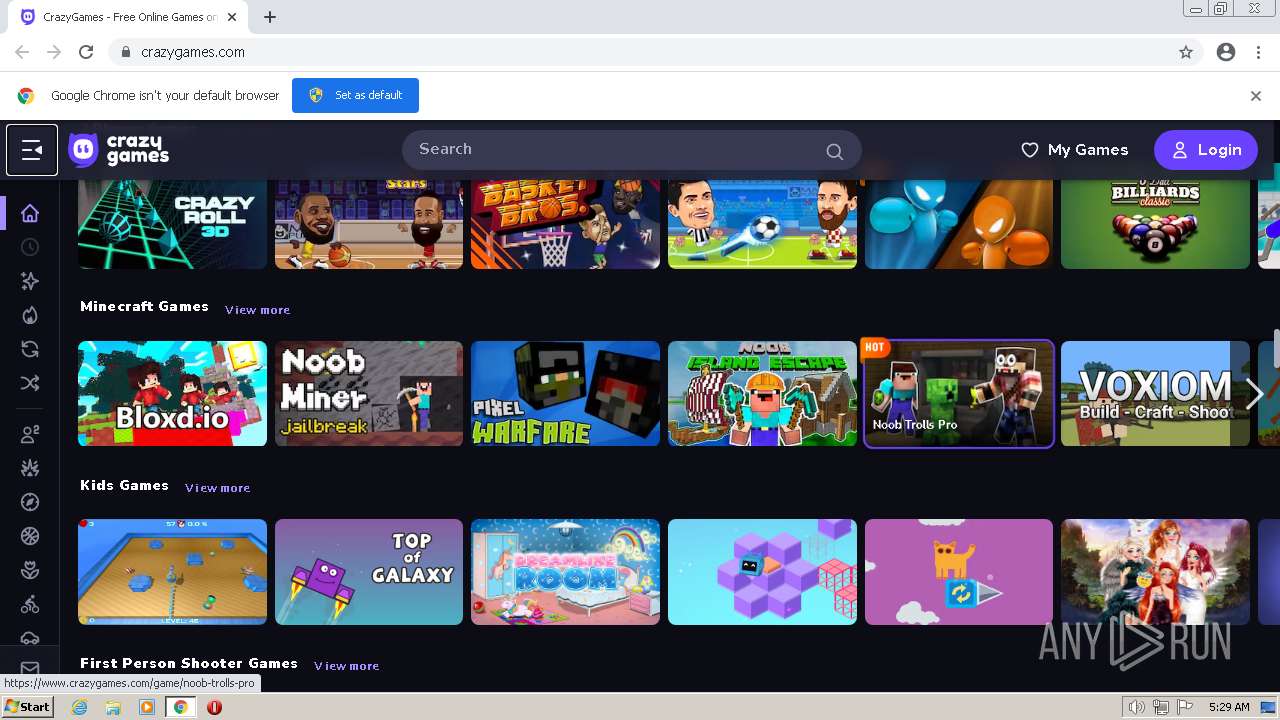The image size is (1280, 720).
Task: Open Chrome profile avatar icon
Action: click(1226, 52)
